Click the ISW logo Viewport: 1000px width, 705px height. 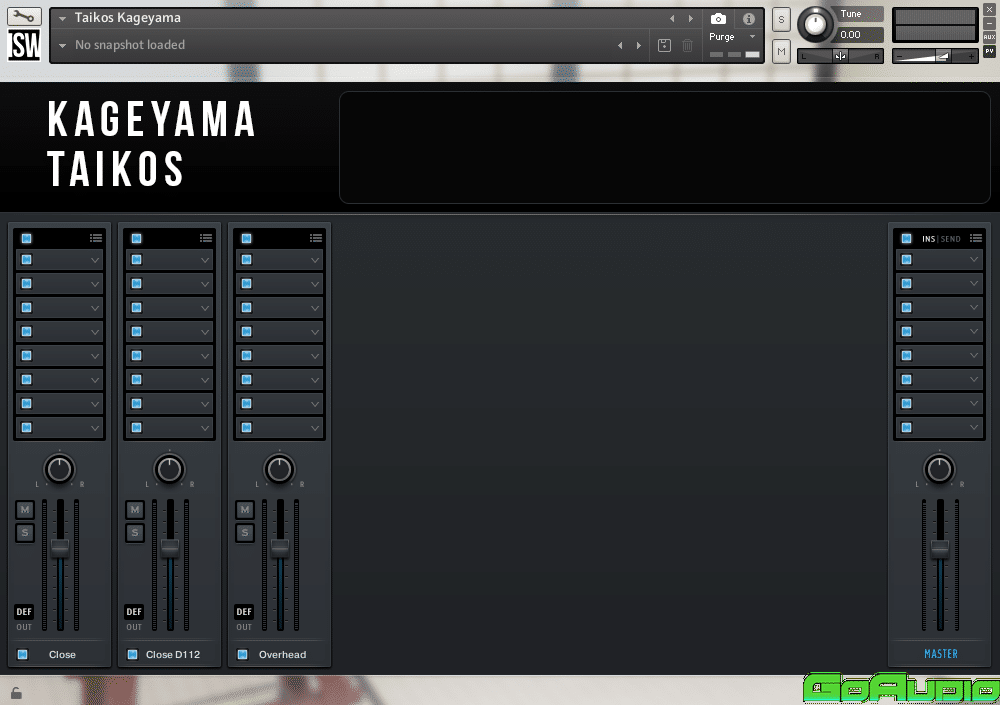[x=24, y=45]
